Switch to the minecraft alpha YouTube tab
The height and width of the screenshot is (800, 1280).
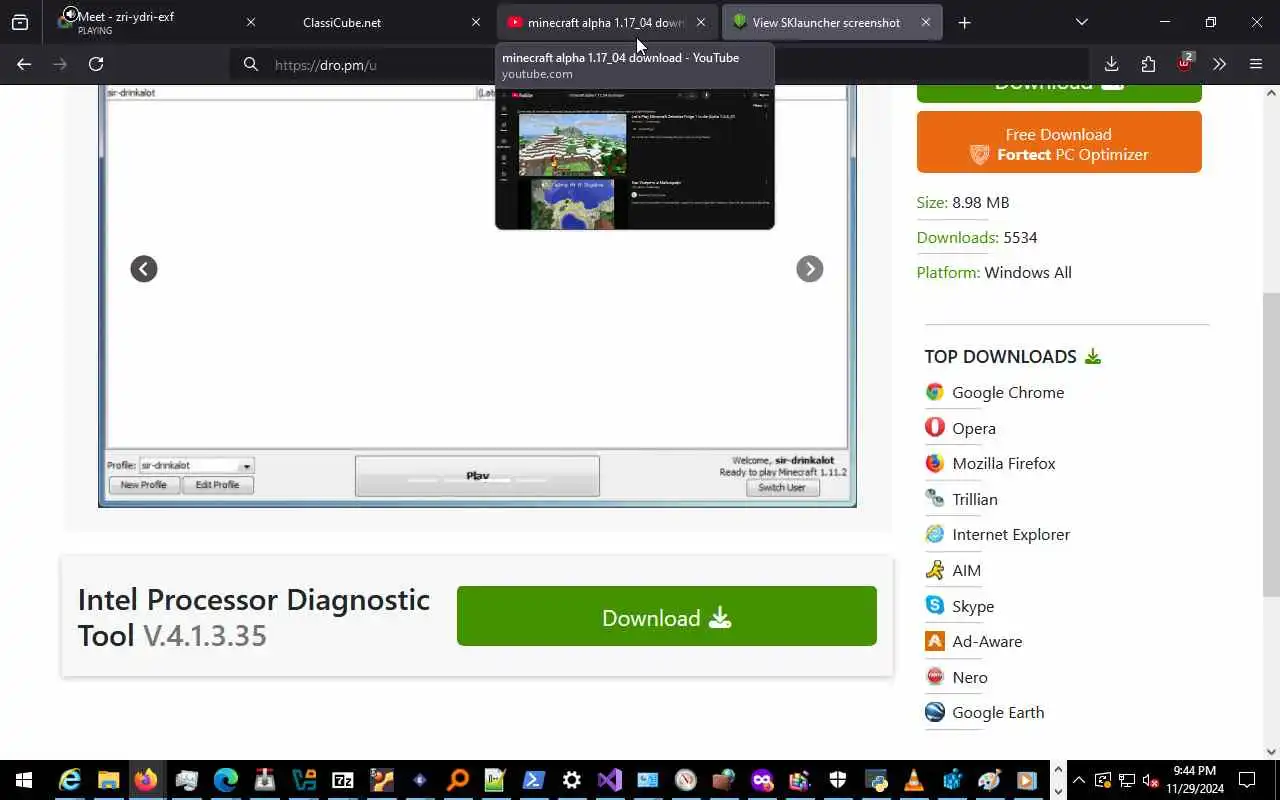coord(596,22)
